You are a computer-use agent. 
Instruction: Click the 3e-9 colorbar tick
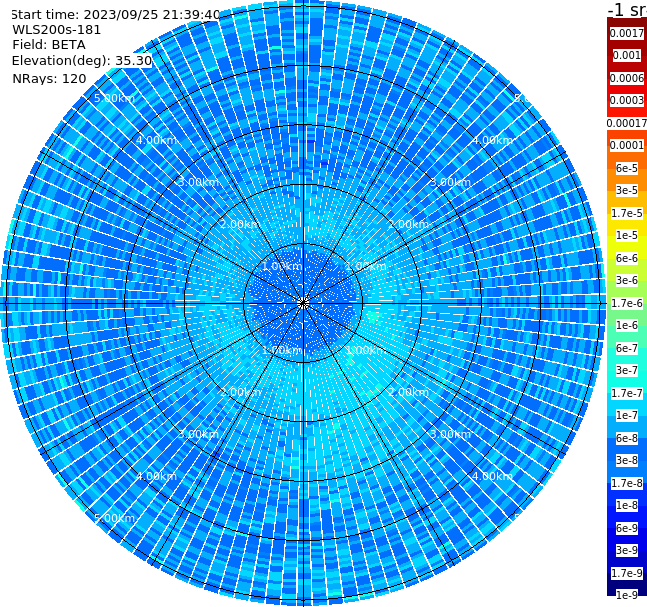[x=627, y=550]
